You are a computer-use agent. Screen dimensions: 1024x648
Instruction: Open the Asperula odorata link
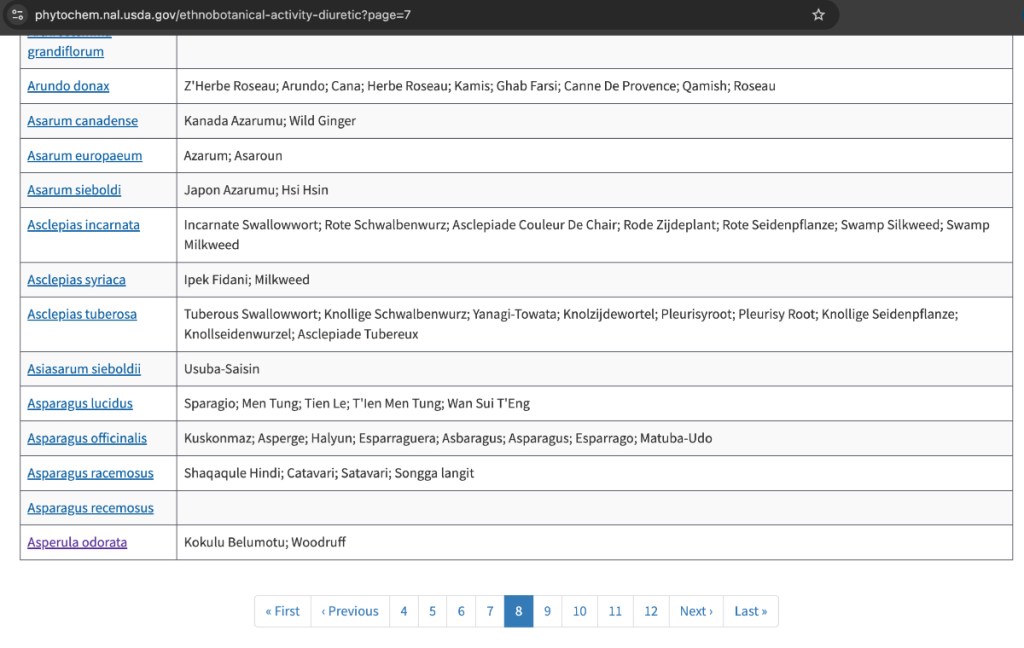(x=77, y=542)
